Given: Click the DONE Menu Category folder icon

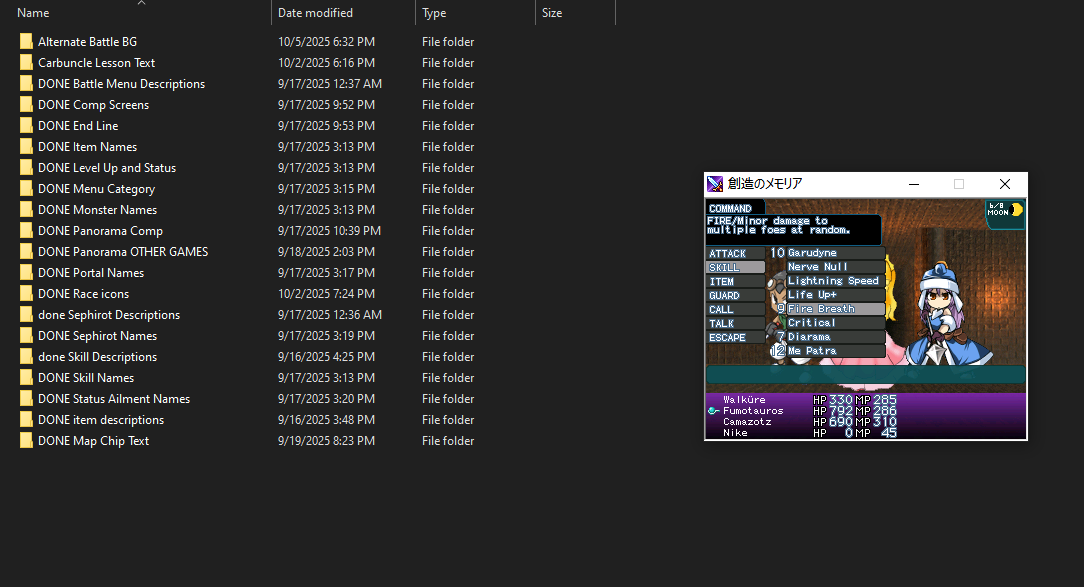Looking at the screenshot, I should (x=26, y=188).
